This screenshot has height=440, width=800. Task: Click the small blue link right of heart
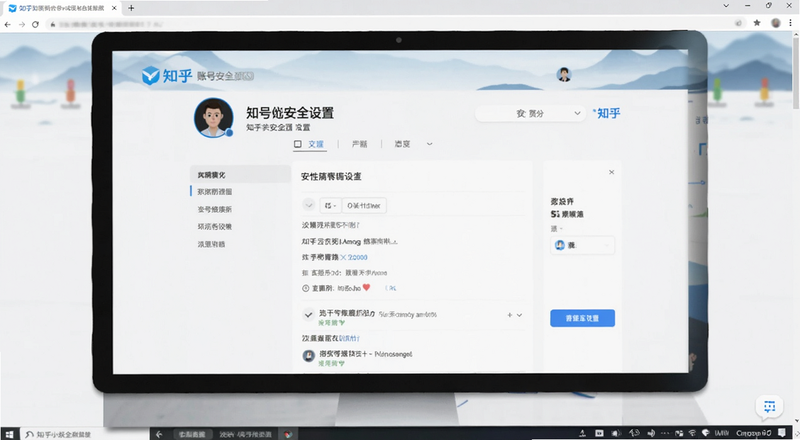[391, 288]
